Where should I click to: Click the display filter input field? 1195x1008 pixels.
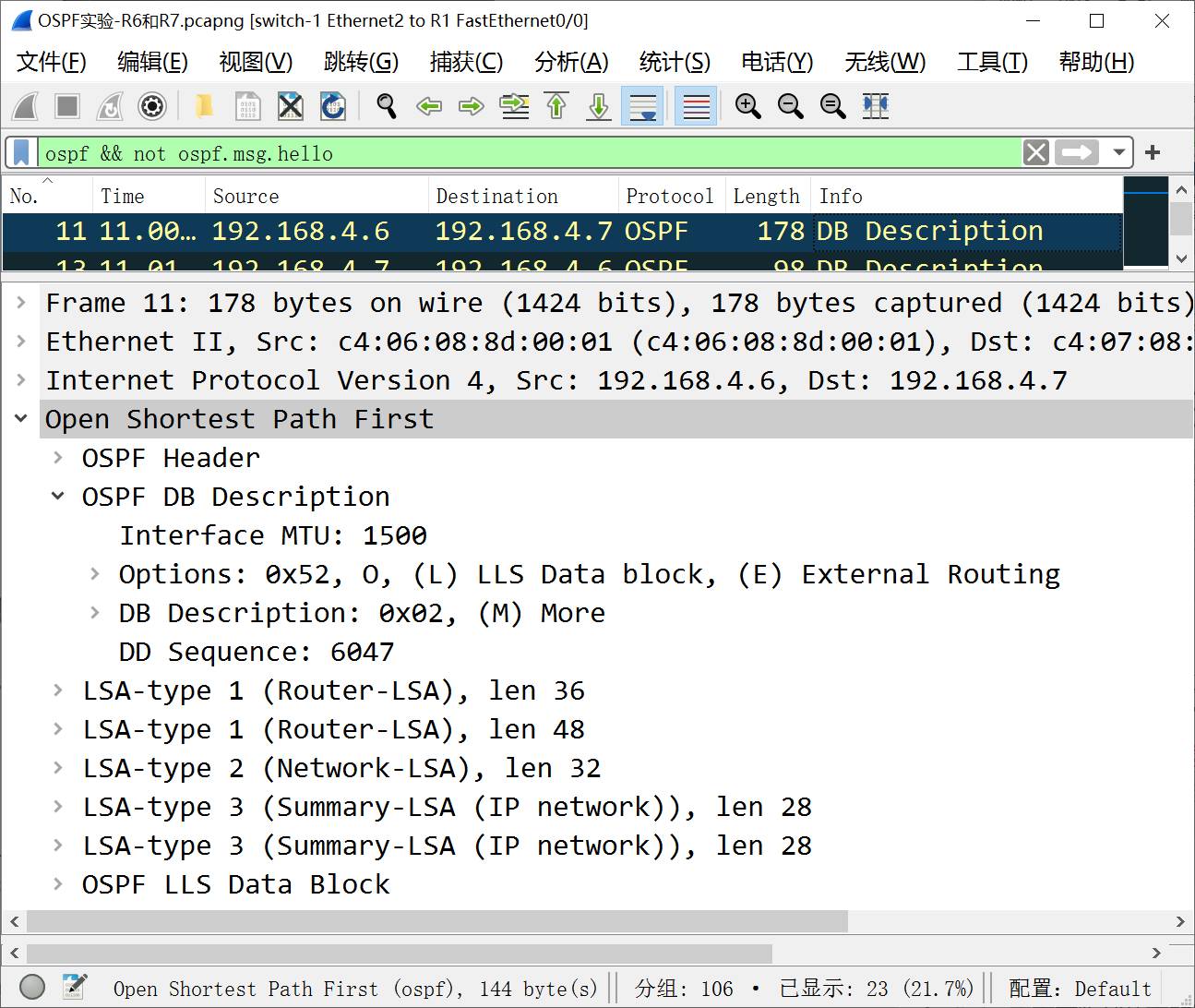click(x=526, y=153)
